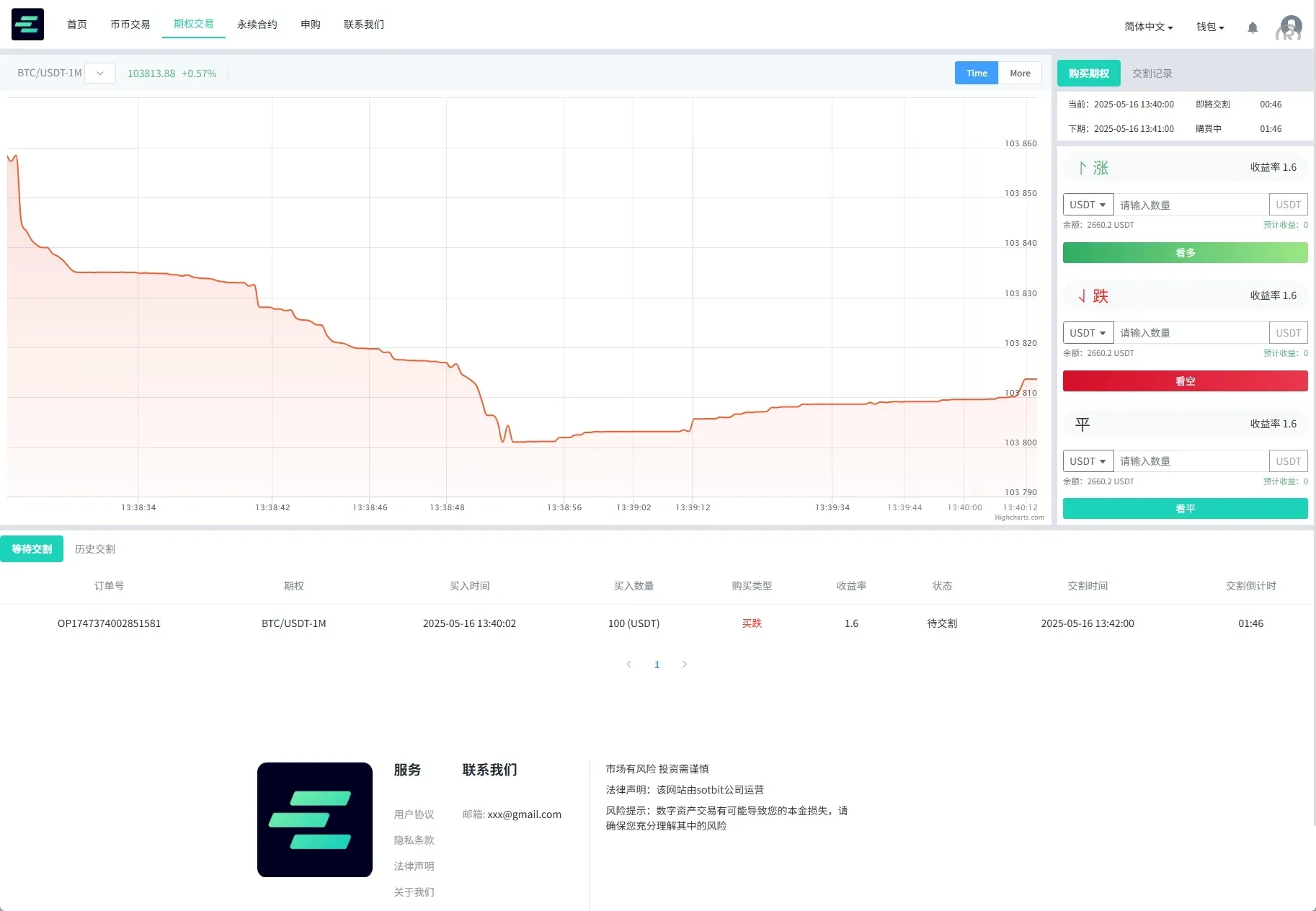Click the green 看多 buy button
This screenshot has height=911, width=1316.
point(1184,252)
